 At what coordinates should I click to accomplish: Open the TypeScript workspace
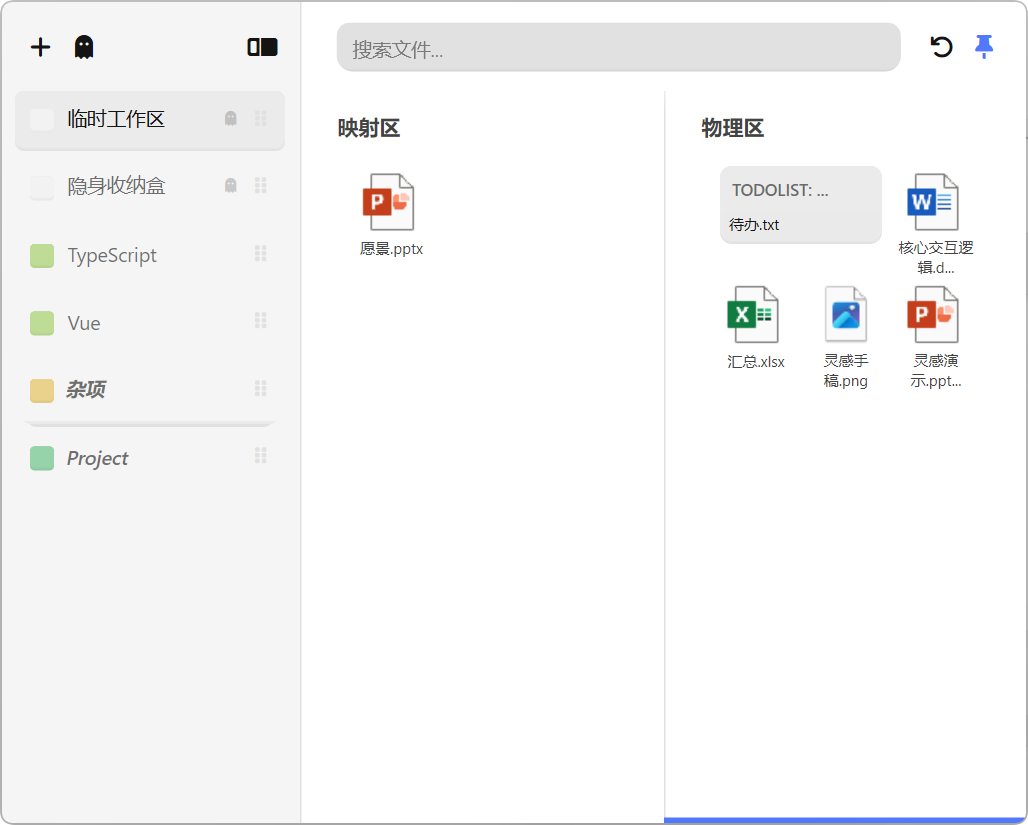(110, 255)
